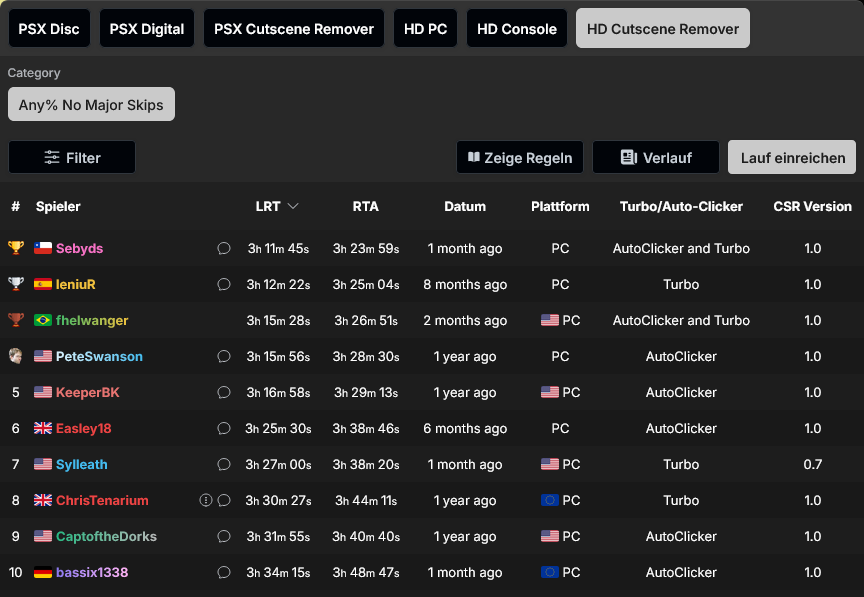Click the USA flag next to Sylleath's name
864x597 pixels.
point(43,464)
